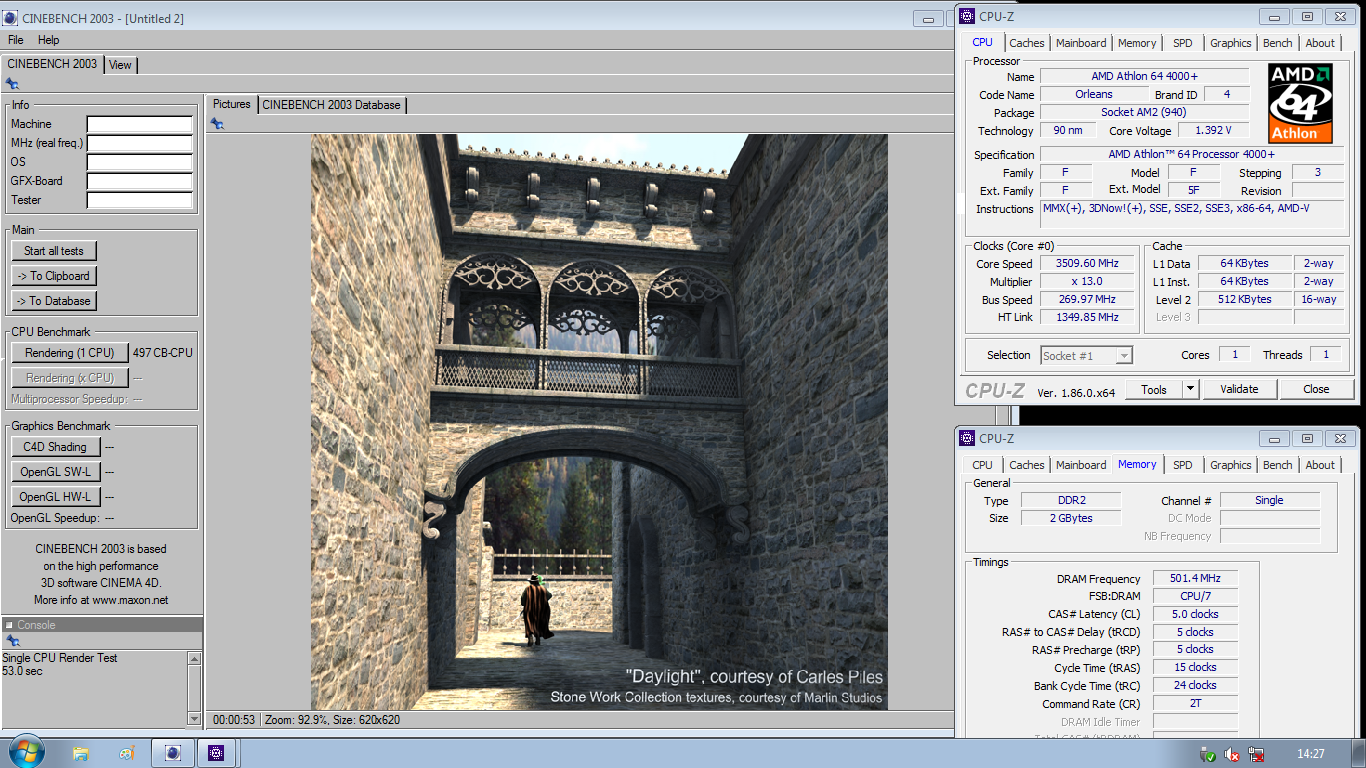Click the OS input field
Image resolution: width=1366 pixels, height=768 pixels.
[x=139, y=162]
